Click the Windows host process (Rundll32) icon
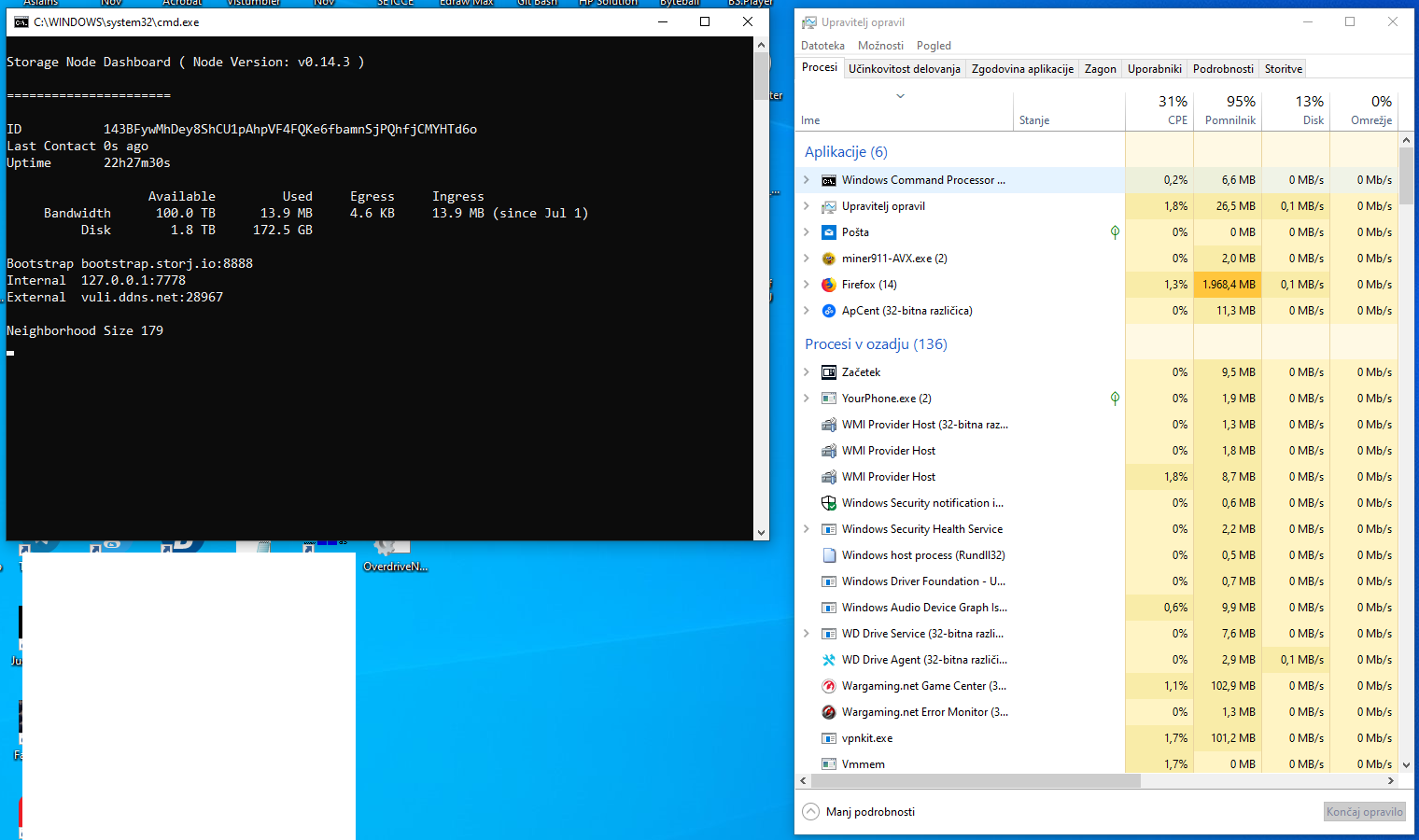This screenshot has height=840, width=1419. tap(828, 555)
